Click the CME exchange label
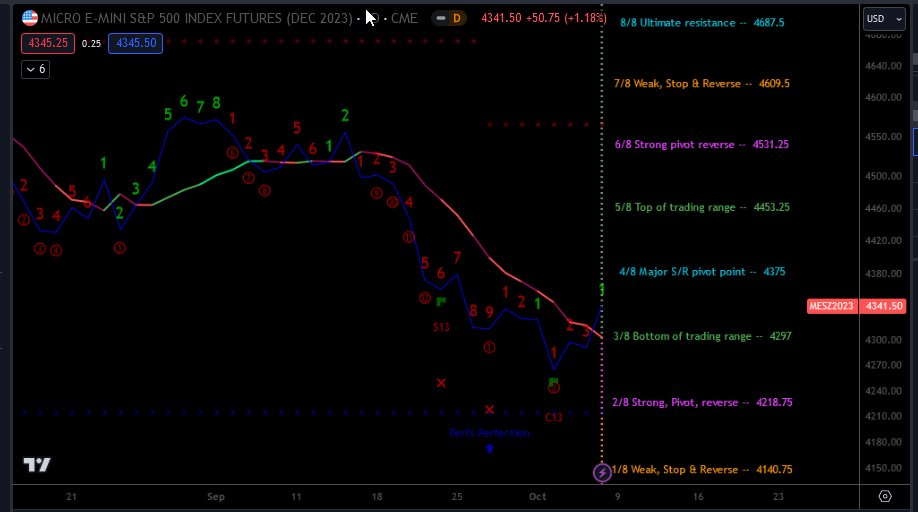Viewport: 918px width, 512px height. tap(404, 18)
